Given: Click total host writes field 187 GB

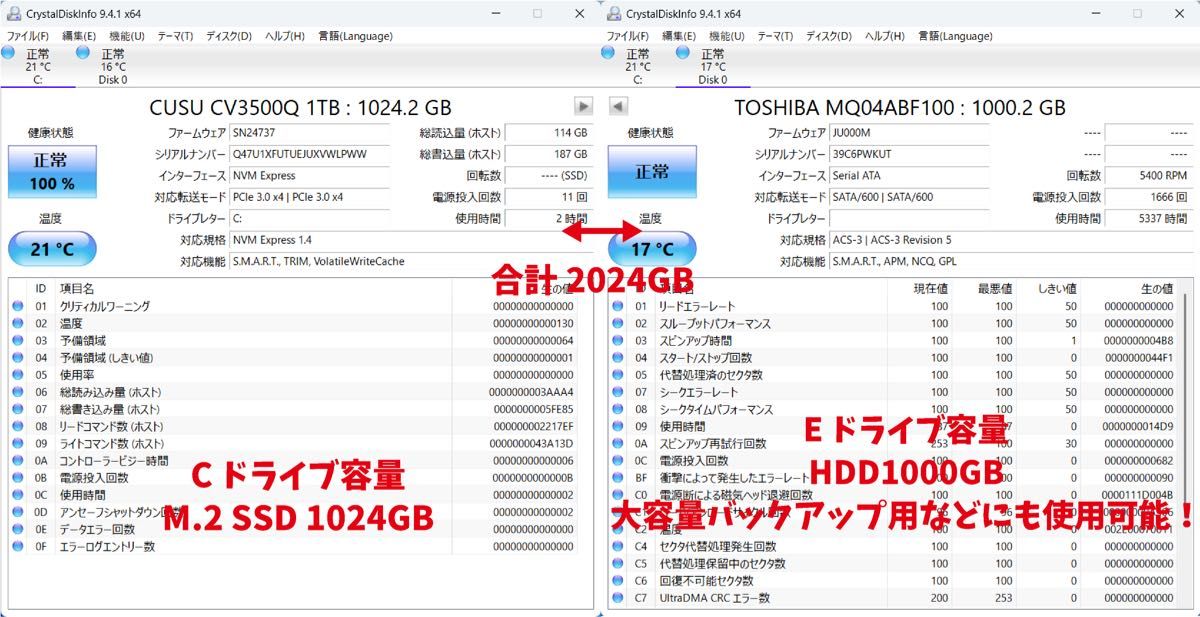Looking at the screenshot, I should click(548, 154).
